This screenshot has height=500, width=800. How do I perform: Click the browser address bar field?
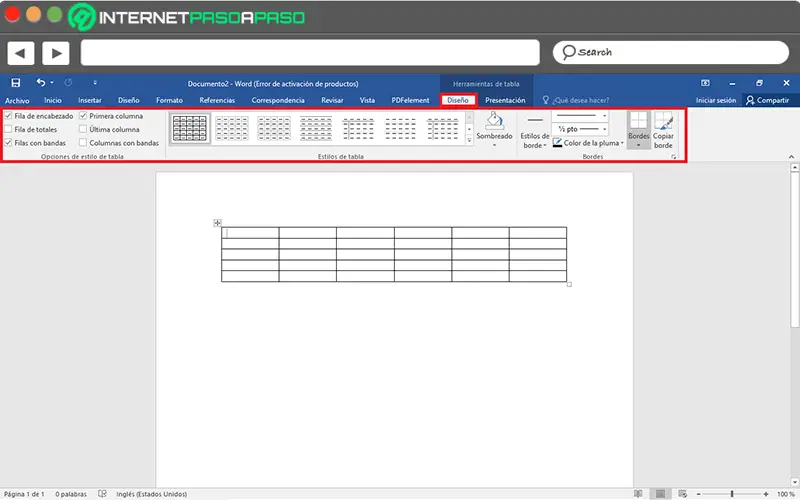click(x=310, y=53)
